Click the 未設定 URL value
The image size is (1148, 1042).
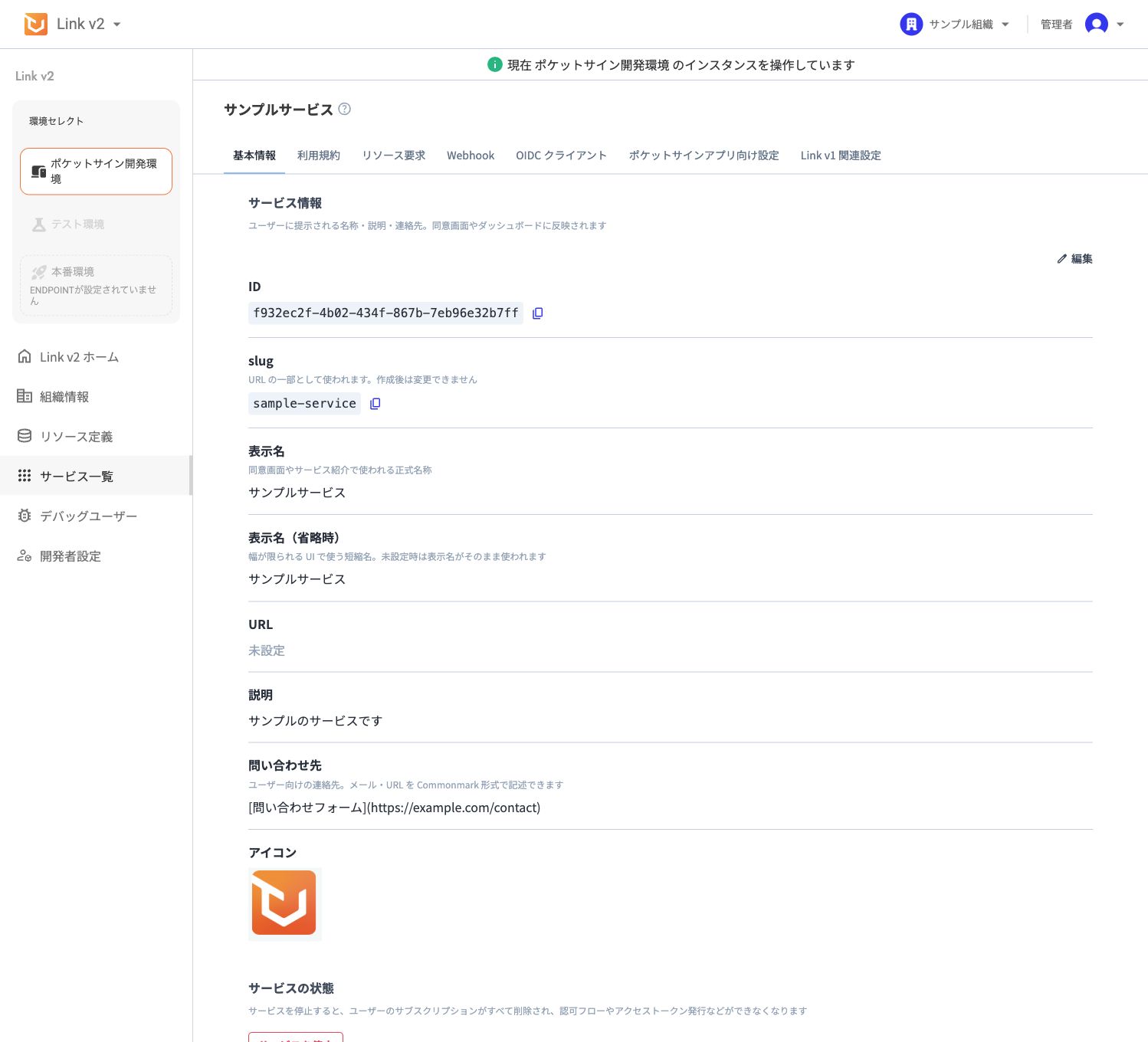pos(267,650)
